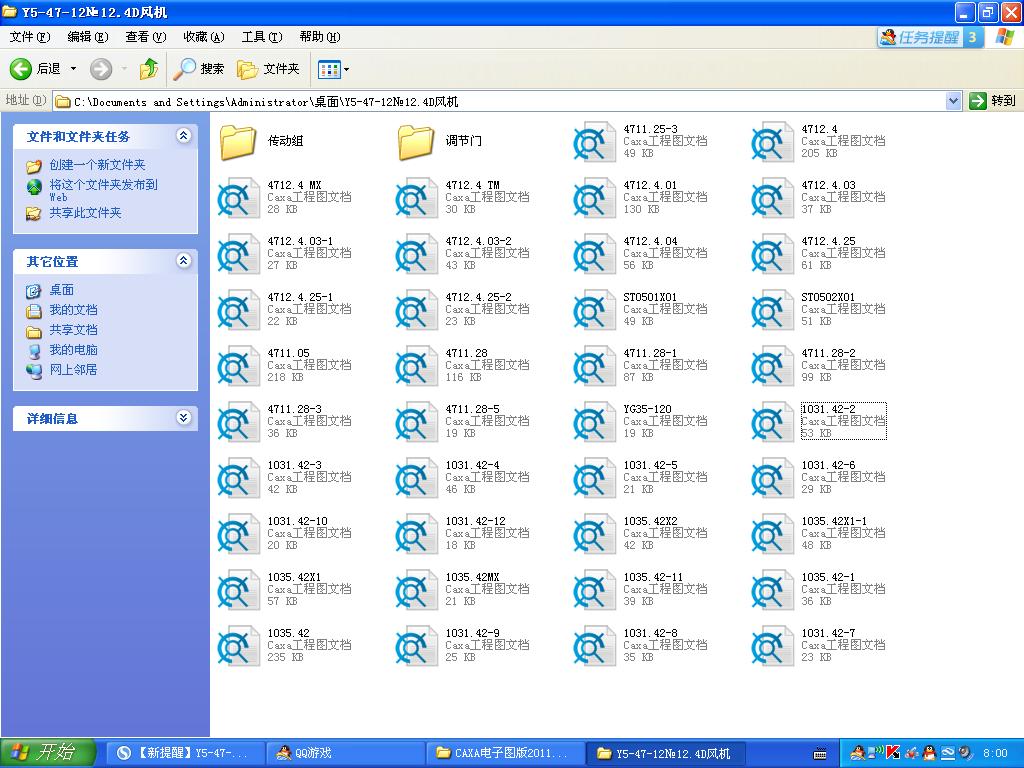Screen dimensions: 1024x768
Task: Open the 调节门 folder
Action: pos(414,141)
